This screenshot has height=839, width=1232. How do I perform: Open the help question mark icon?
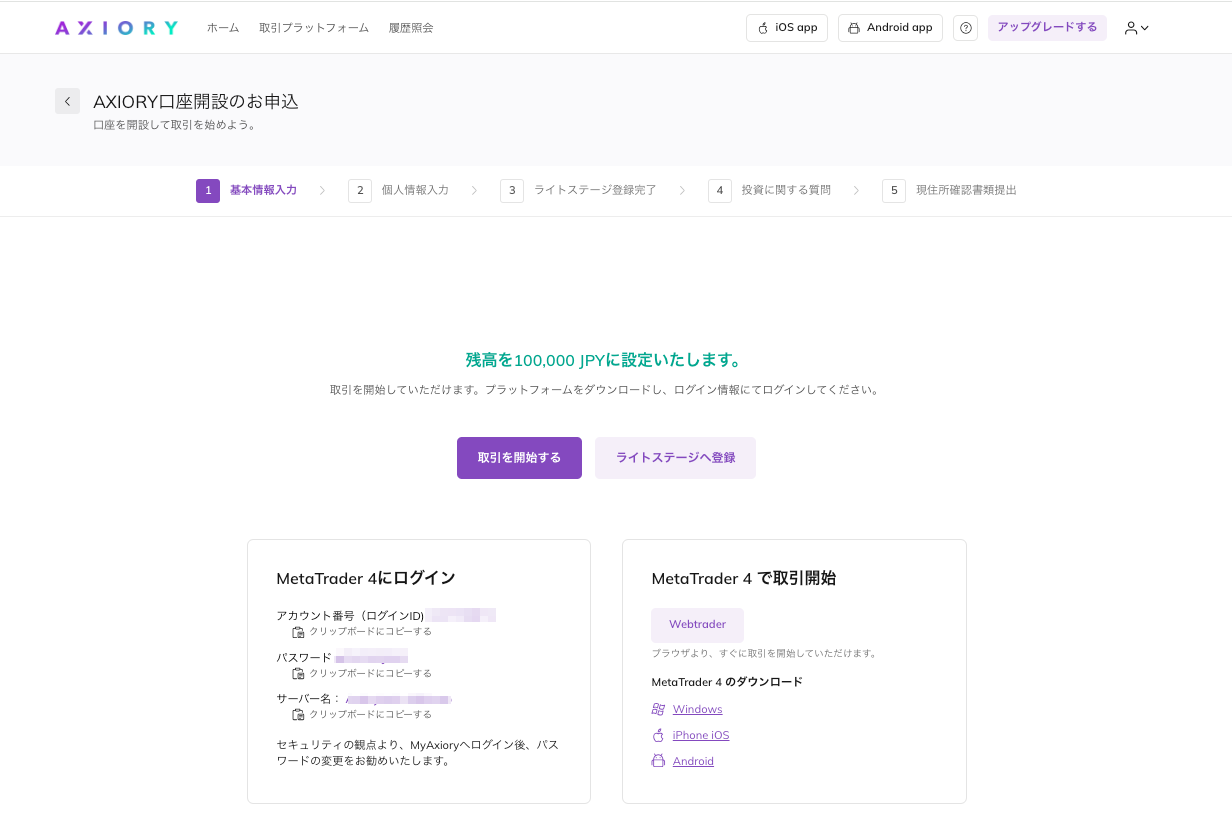(965, 28)
